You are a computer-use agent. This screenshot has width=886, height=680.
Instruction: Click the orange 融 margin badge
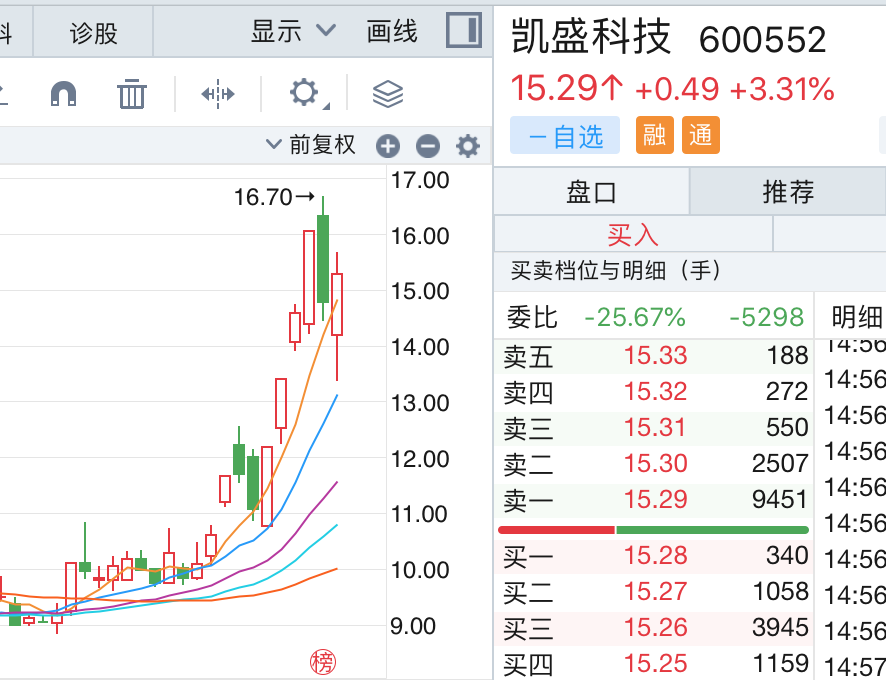pyautogui.click(x=654, y=136)
